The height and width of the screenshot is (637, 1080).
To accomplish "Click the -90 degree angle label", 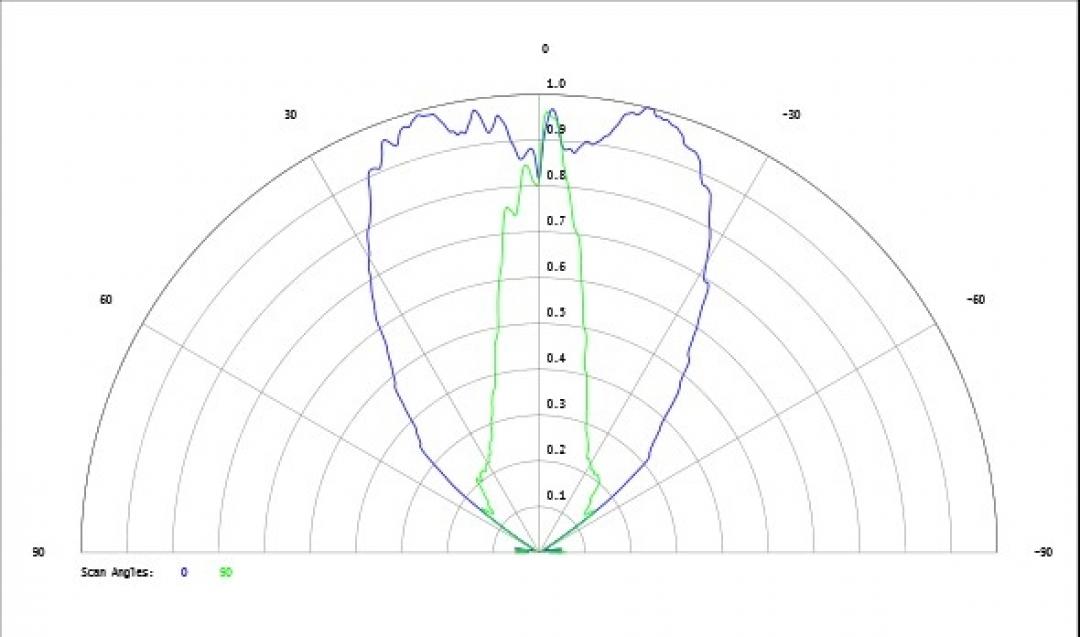I will [x=1043, y=552].
